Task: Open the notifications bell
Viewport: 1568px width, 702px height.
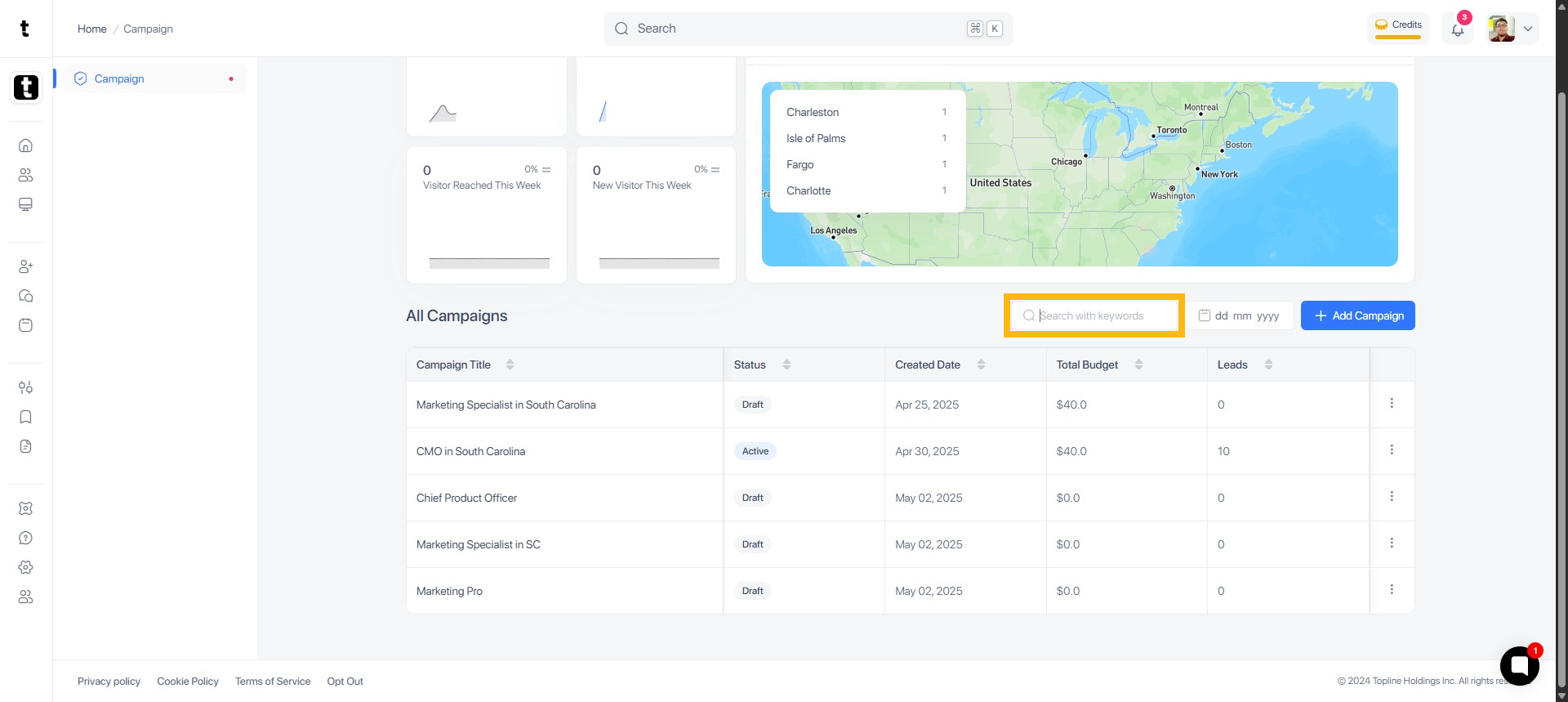Action: [1457, 29]
